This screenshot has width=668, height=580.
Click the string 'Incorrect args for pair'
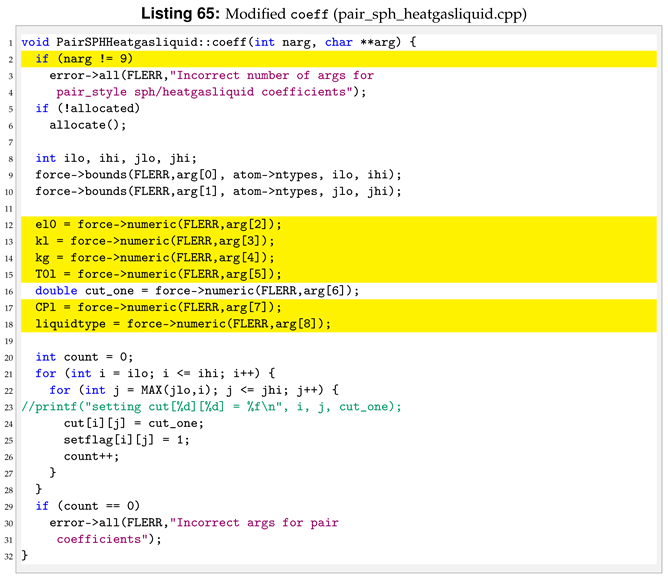click(257, 522)
